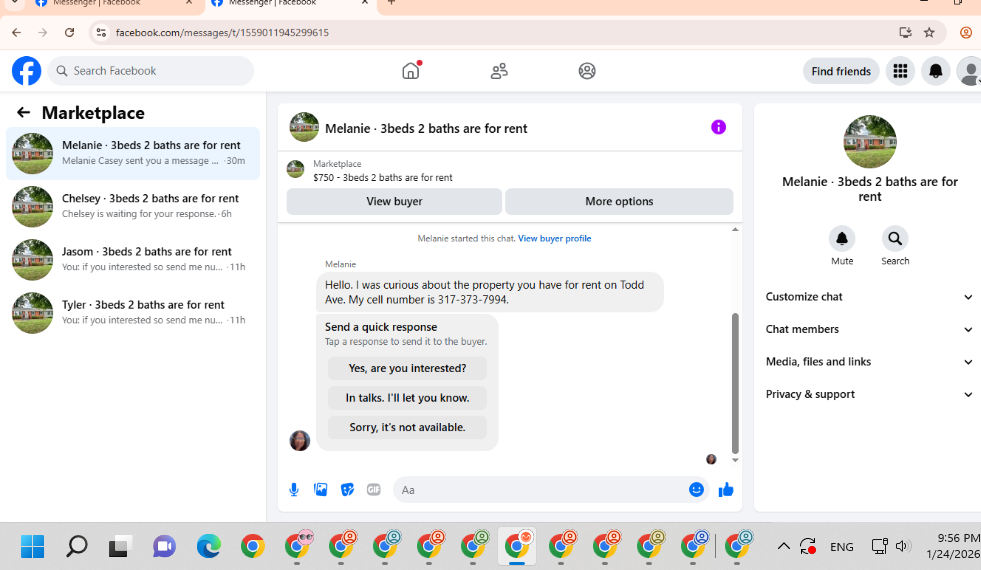Open Facebook home via logo

(26, 71)
